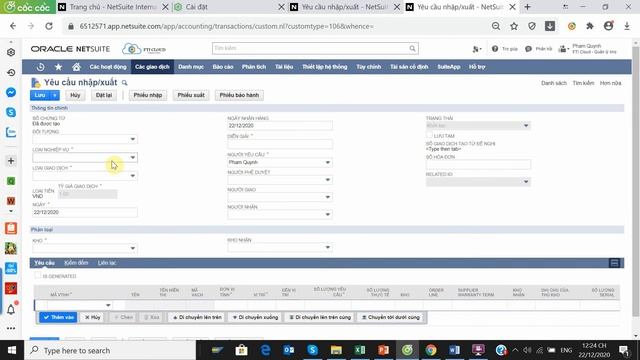Click the NGÀY NHẬN HÀNG date field

[x=280, y=126]
